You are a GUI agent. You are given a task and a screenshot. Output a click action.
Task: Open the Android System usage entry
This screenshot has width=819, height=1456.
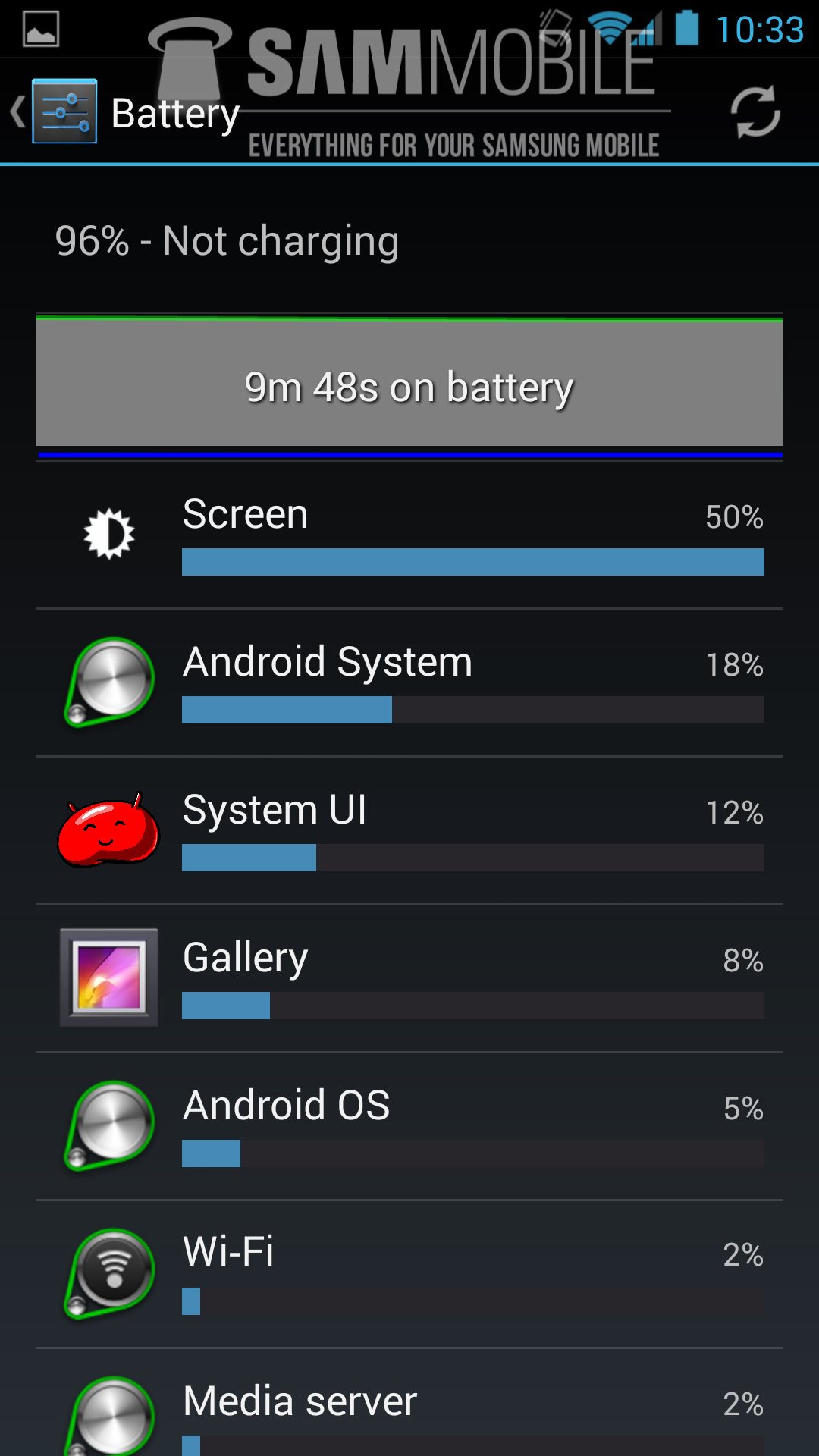tap(409, 682)
